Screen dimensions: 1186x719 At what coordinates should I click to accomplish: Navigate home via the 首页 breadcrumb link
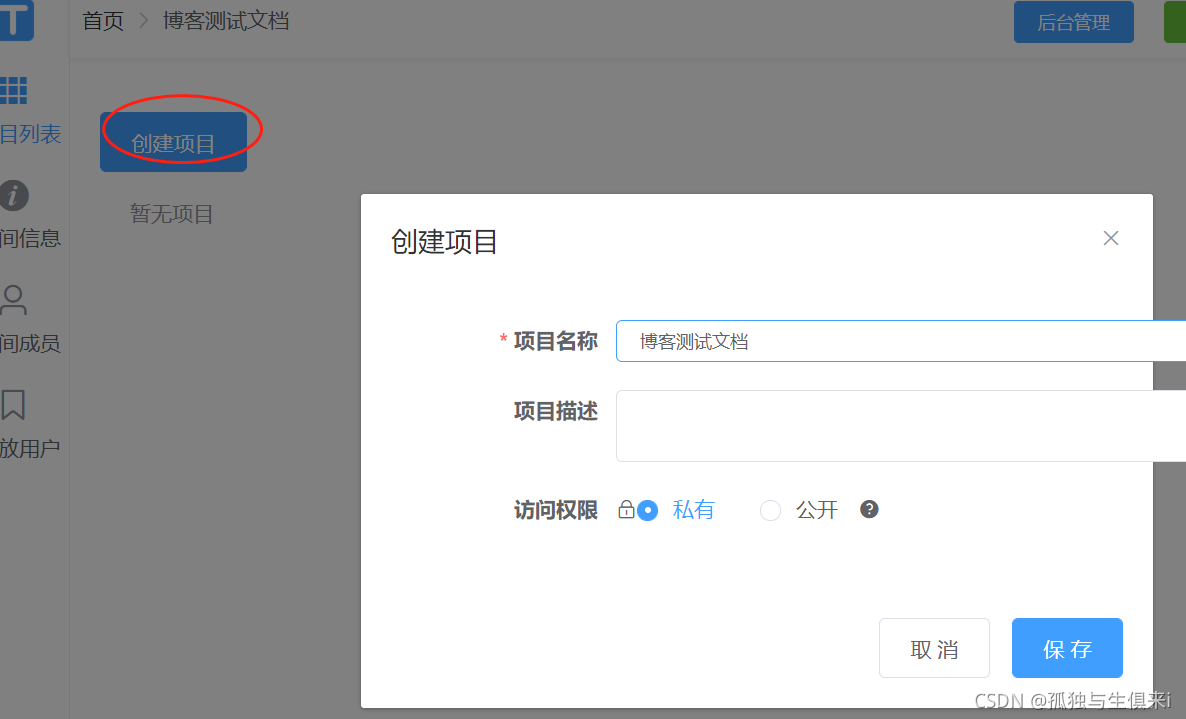pyautogui.click(x=103, y=20)
